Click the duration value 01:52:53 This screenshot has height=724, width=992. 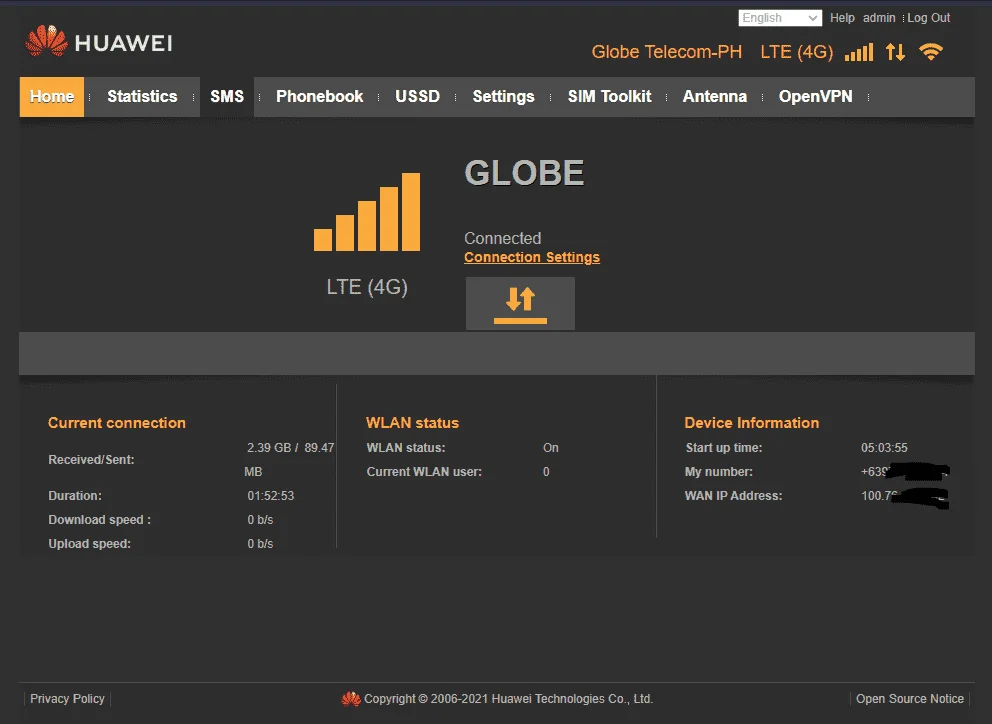tap(271, 496)
